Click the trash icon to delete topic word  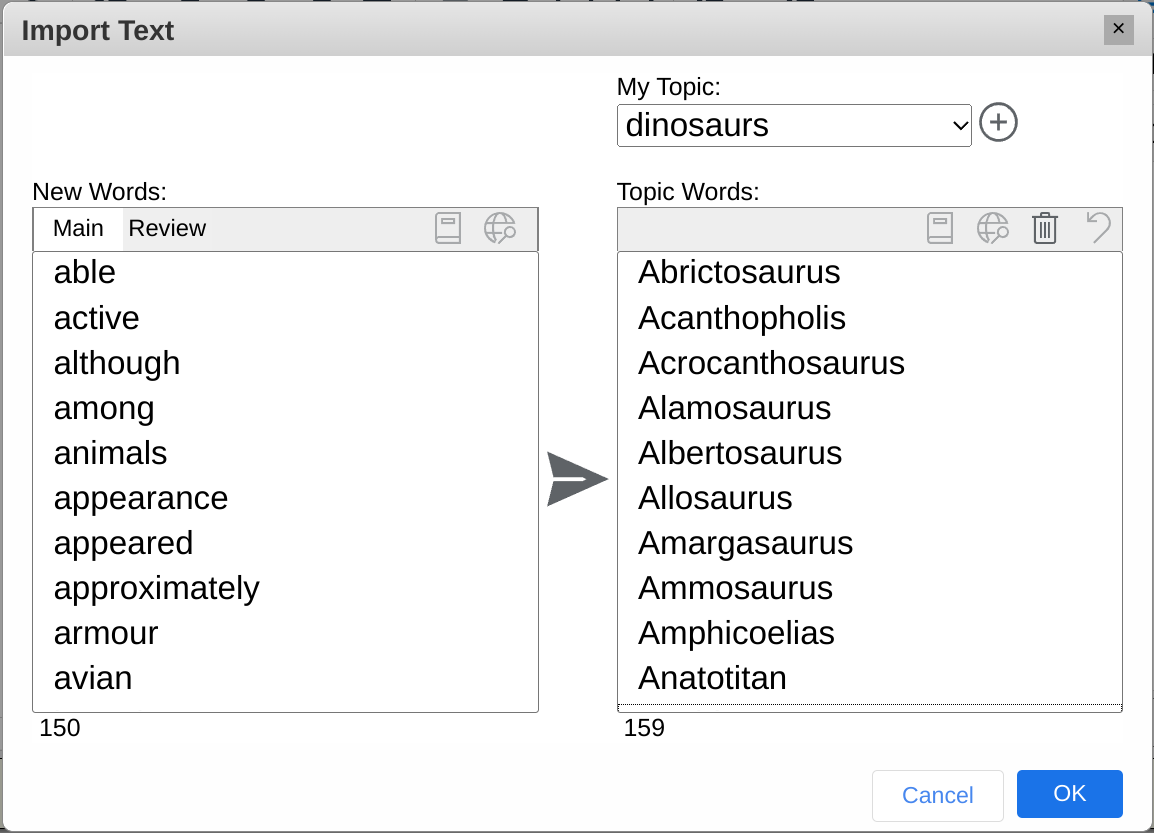(x=1044, y=228)
